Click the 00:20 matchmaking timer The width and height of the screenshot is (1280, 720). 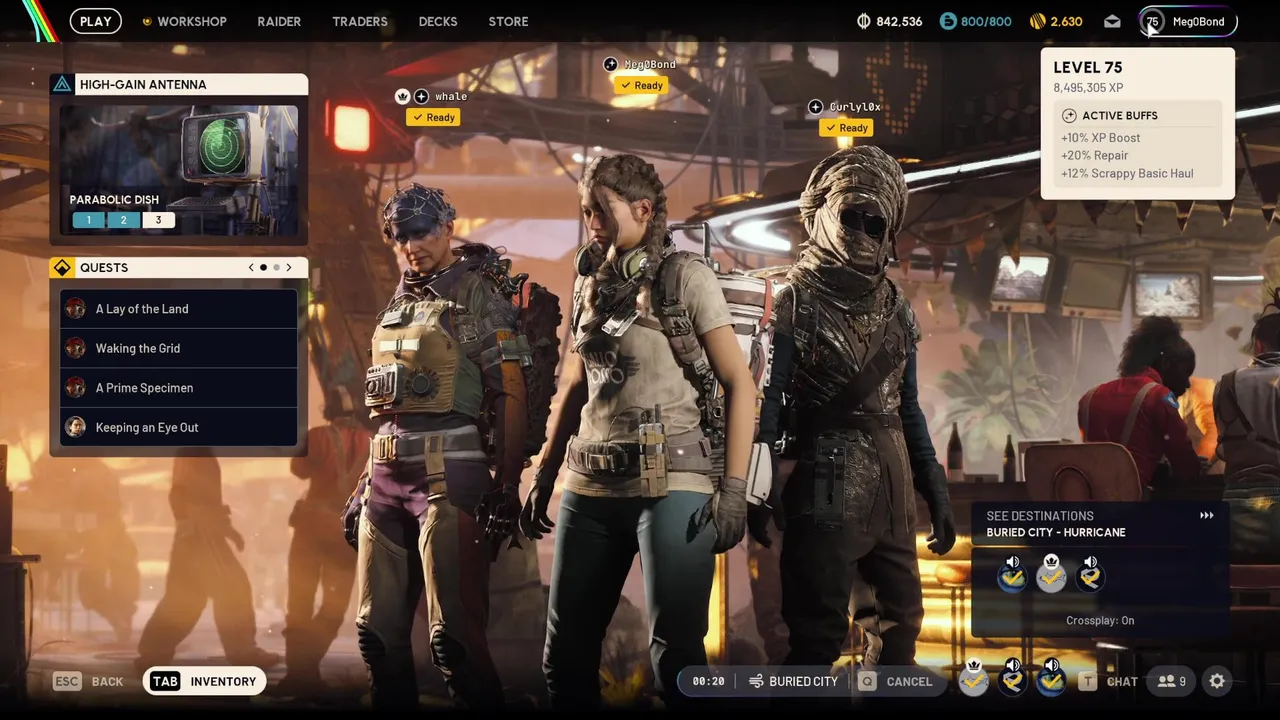click(x=708, y=682)
